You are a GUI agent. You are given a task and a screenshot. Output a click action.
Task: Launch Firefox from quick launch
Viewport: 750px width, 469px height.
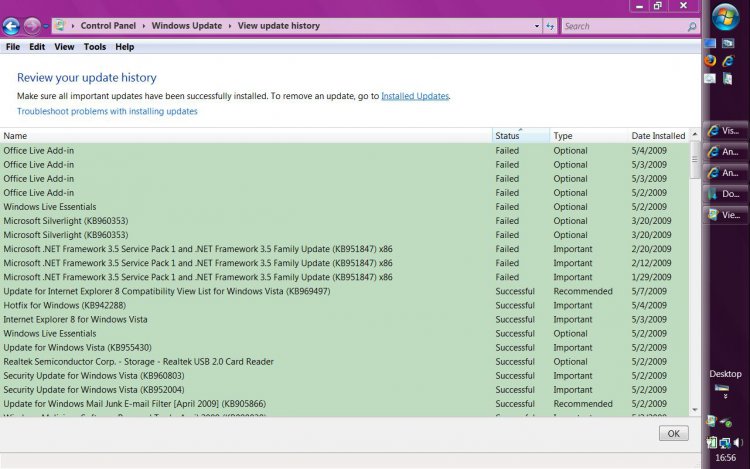click(x=710, y=61)
